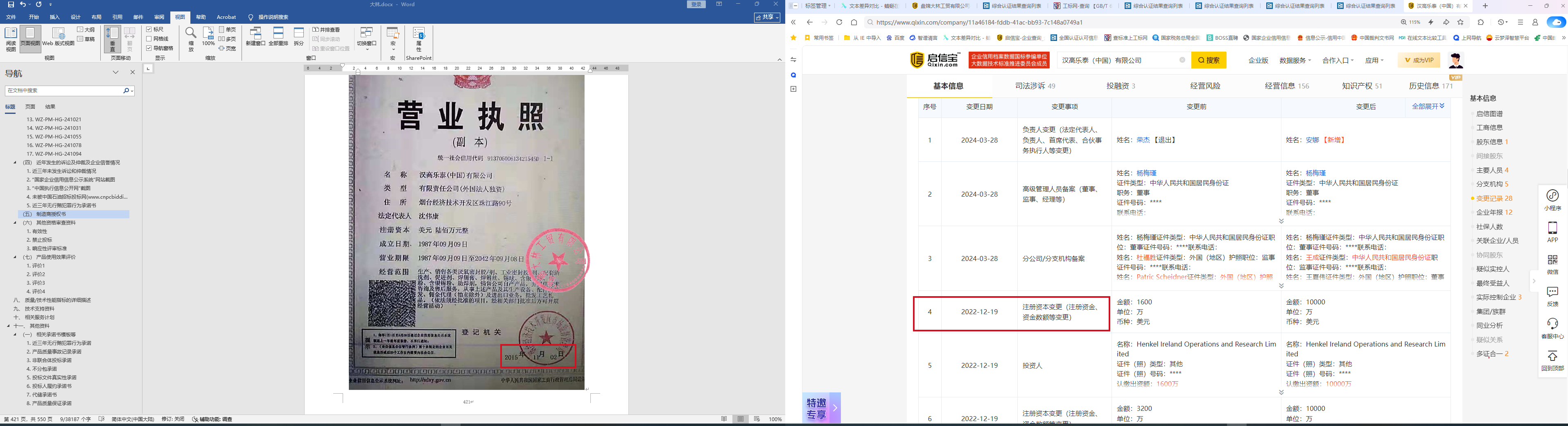Collapse the （四）近年发生的诉讼 heading

tap(15, 163)
